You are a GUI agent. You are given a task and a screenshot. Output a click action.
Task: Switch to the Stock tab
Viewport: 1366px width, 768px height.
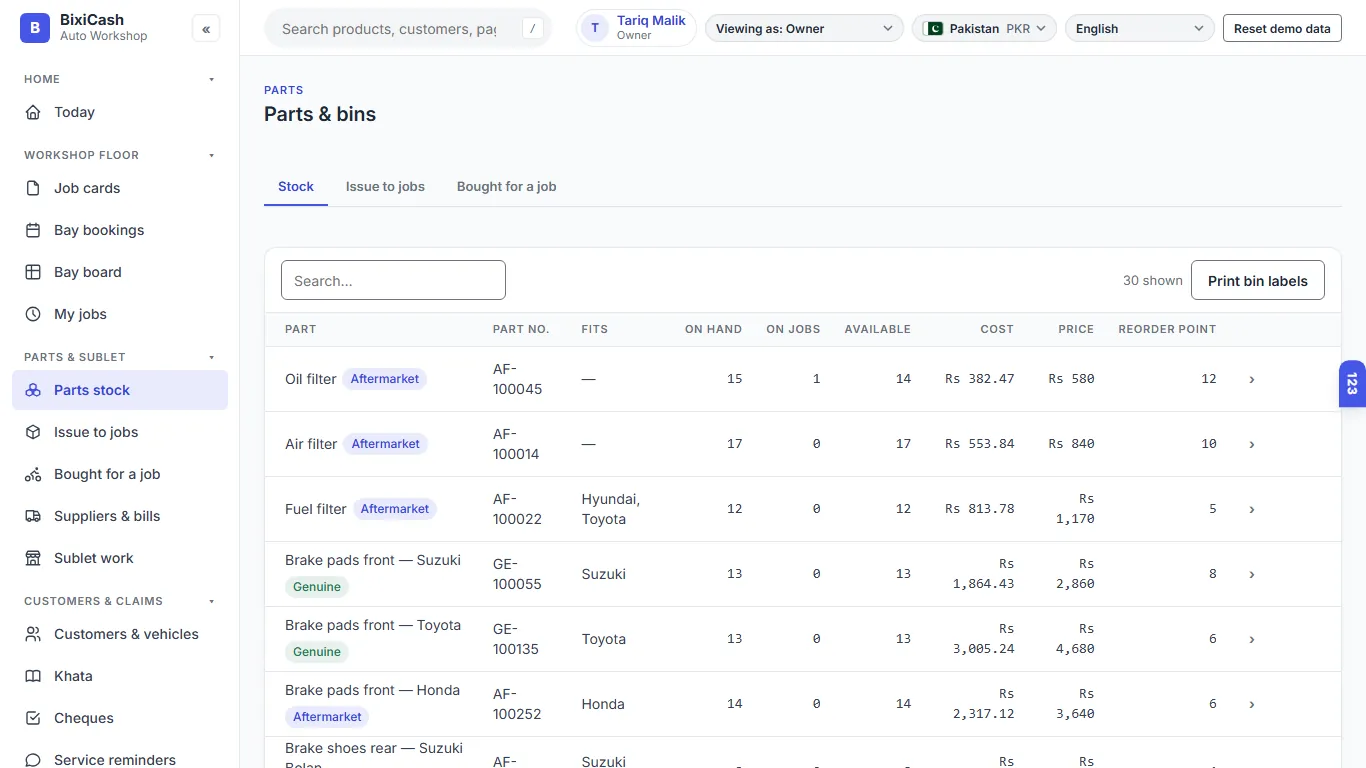coord(296,187)
